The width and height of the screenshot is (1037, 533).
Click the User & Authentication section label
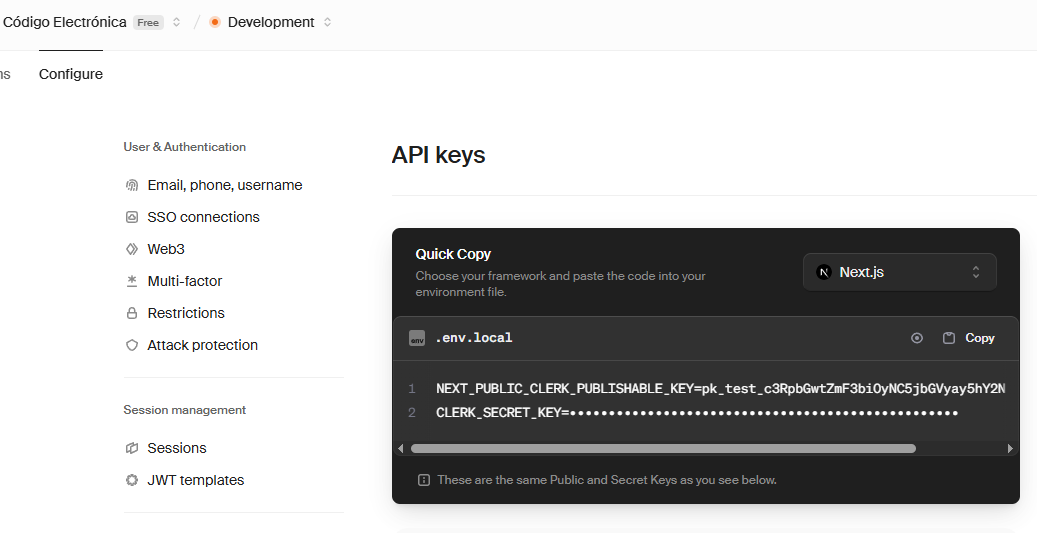[x=185, y=147]
